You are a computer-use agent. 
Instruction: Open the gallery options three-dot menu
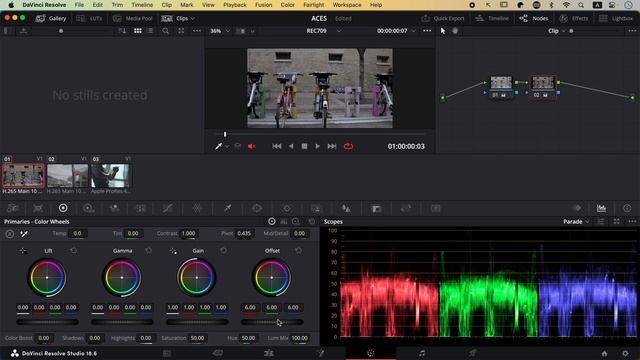pyautogui.click(x=197, y=31)
